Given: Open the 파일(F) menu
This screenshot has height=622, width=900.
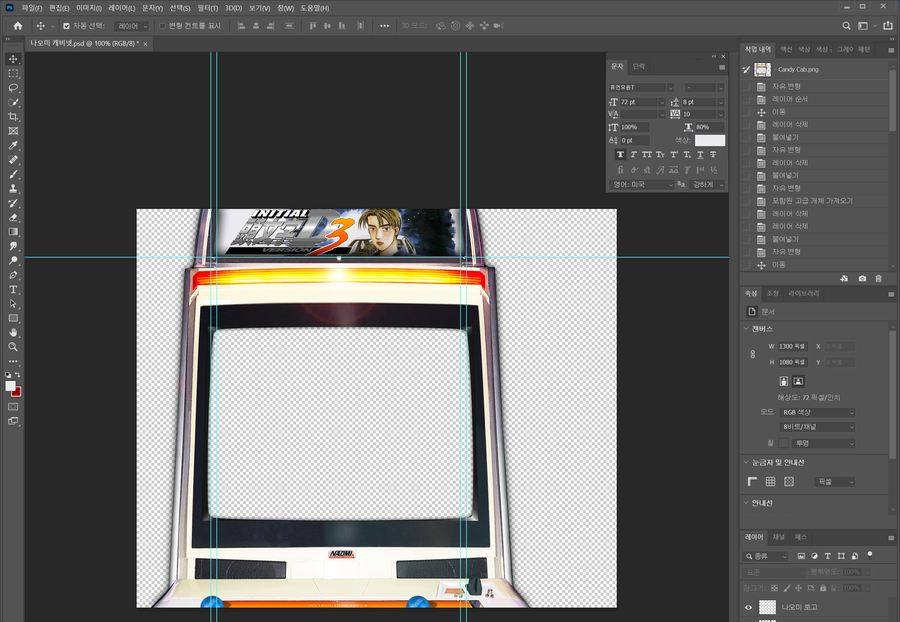Looking at the screenshot, I should click(x=32, y=8).
